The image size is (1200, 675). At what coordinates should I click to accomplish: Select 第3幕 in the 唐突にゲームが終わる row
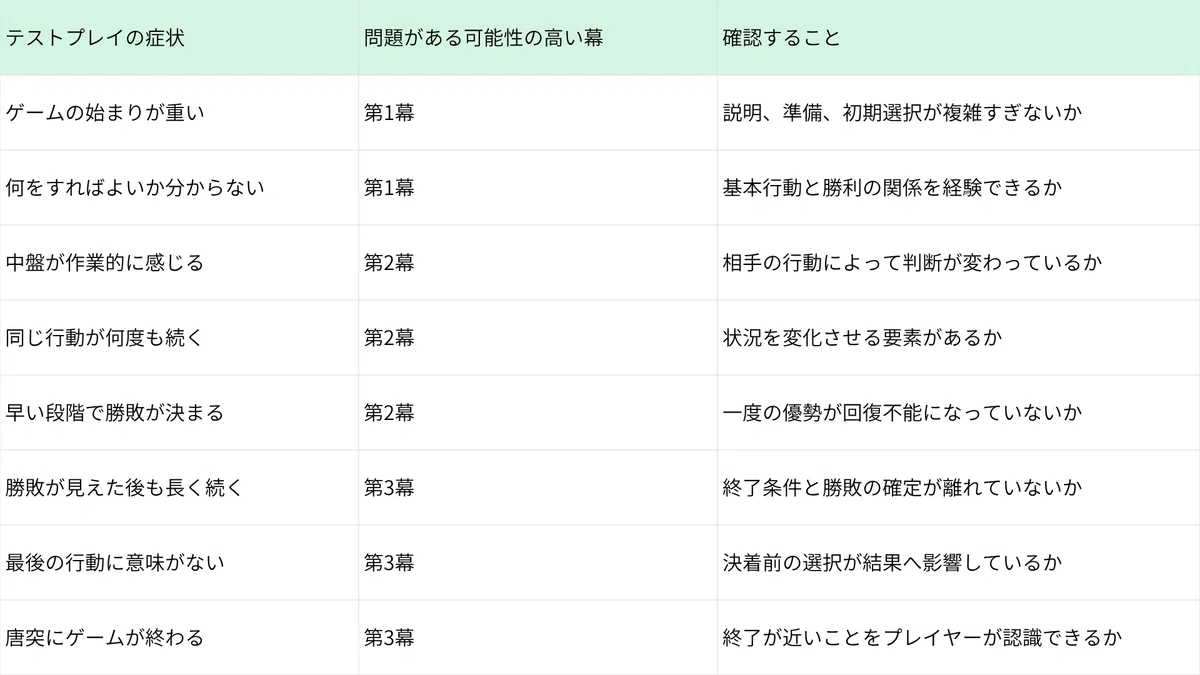[537, 638]
